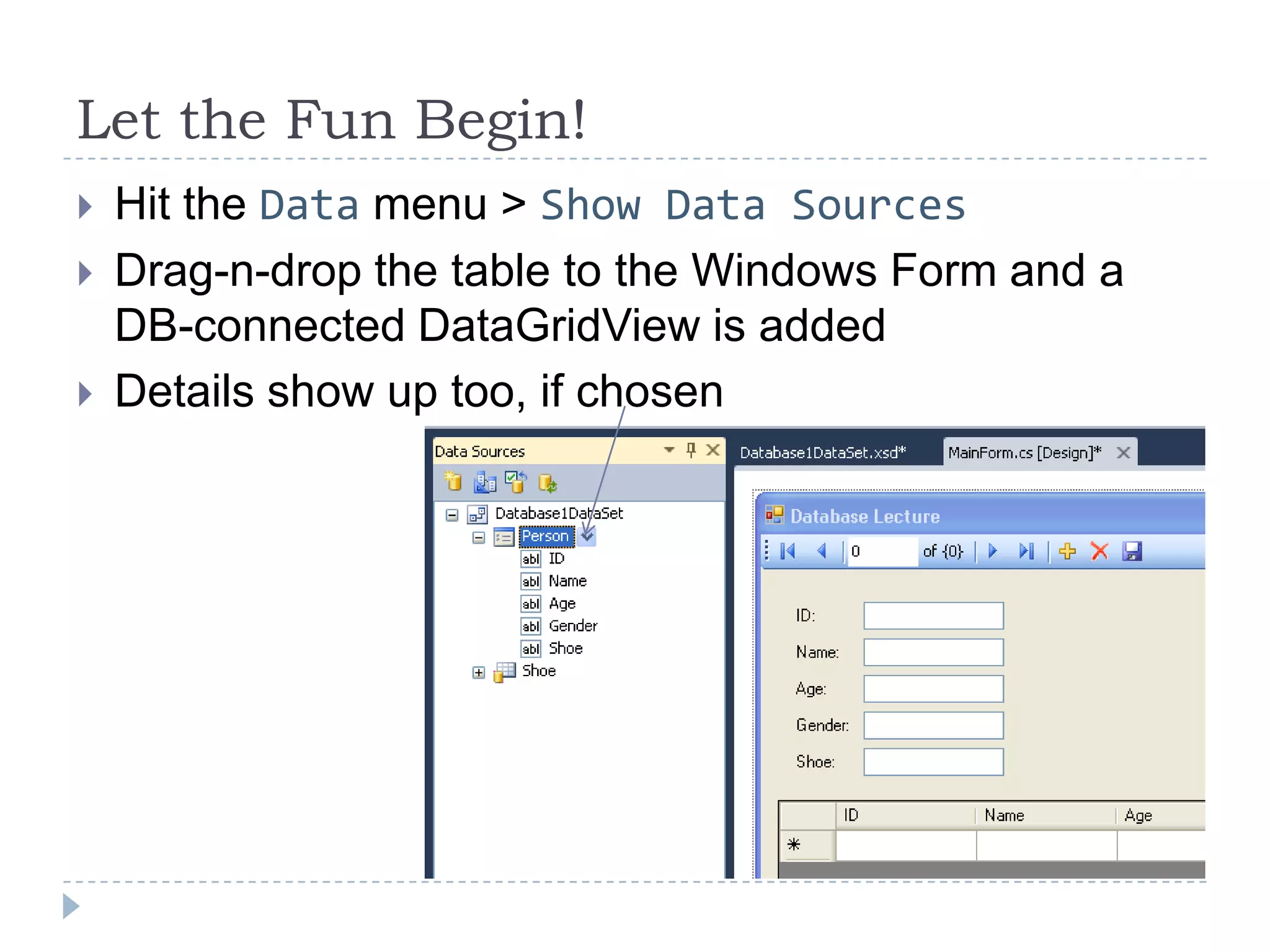
Task: Click the abl icon beside Name
Action: (x=531, y=581)
